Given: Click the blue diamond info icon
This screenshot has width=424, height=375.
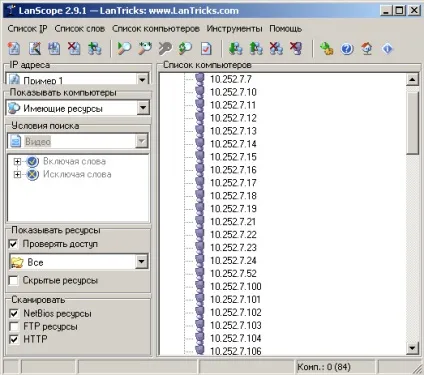Looking at the screenshot, I should click(387, 49).
